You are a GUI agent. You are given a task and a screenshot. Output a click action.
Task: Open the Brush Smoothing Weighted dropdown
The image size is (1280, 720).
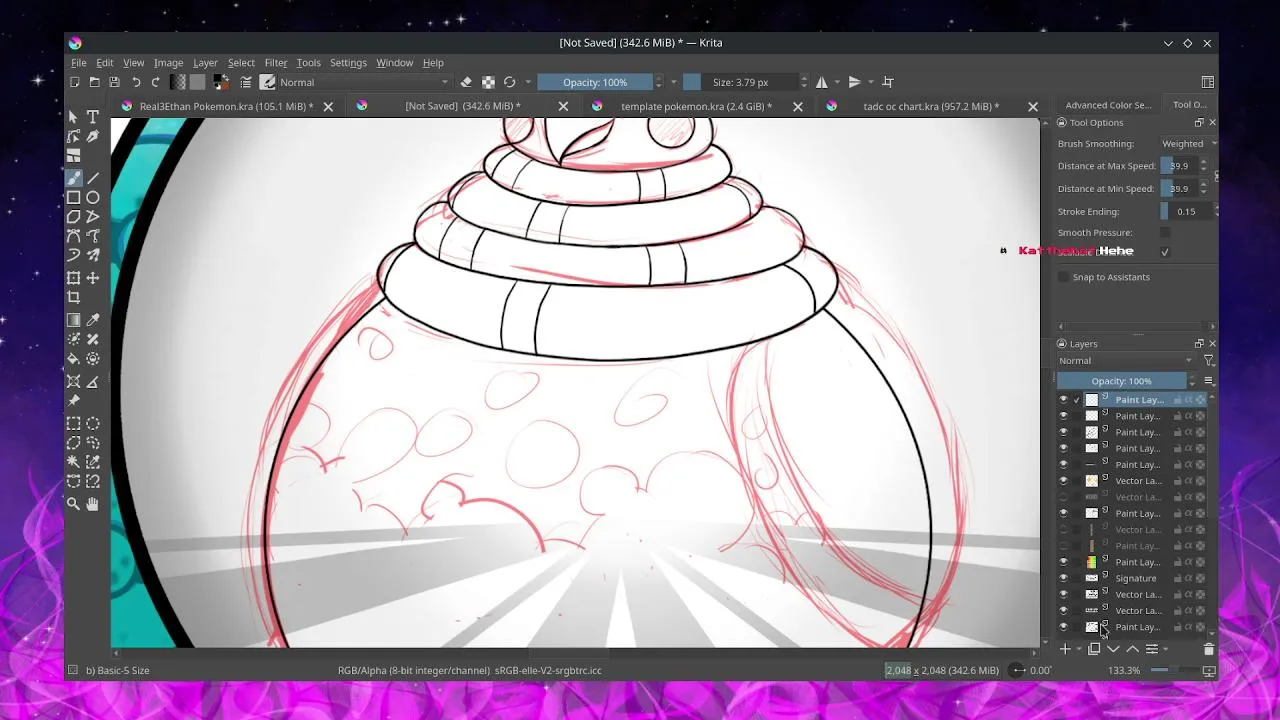tap(1188, 144)
